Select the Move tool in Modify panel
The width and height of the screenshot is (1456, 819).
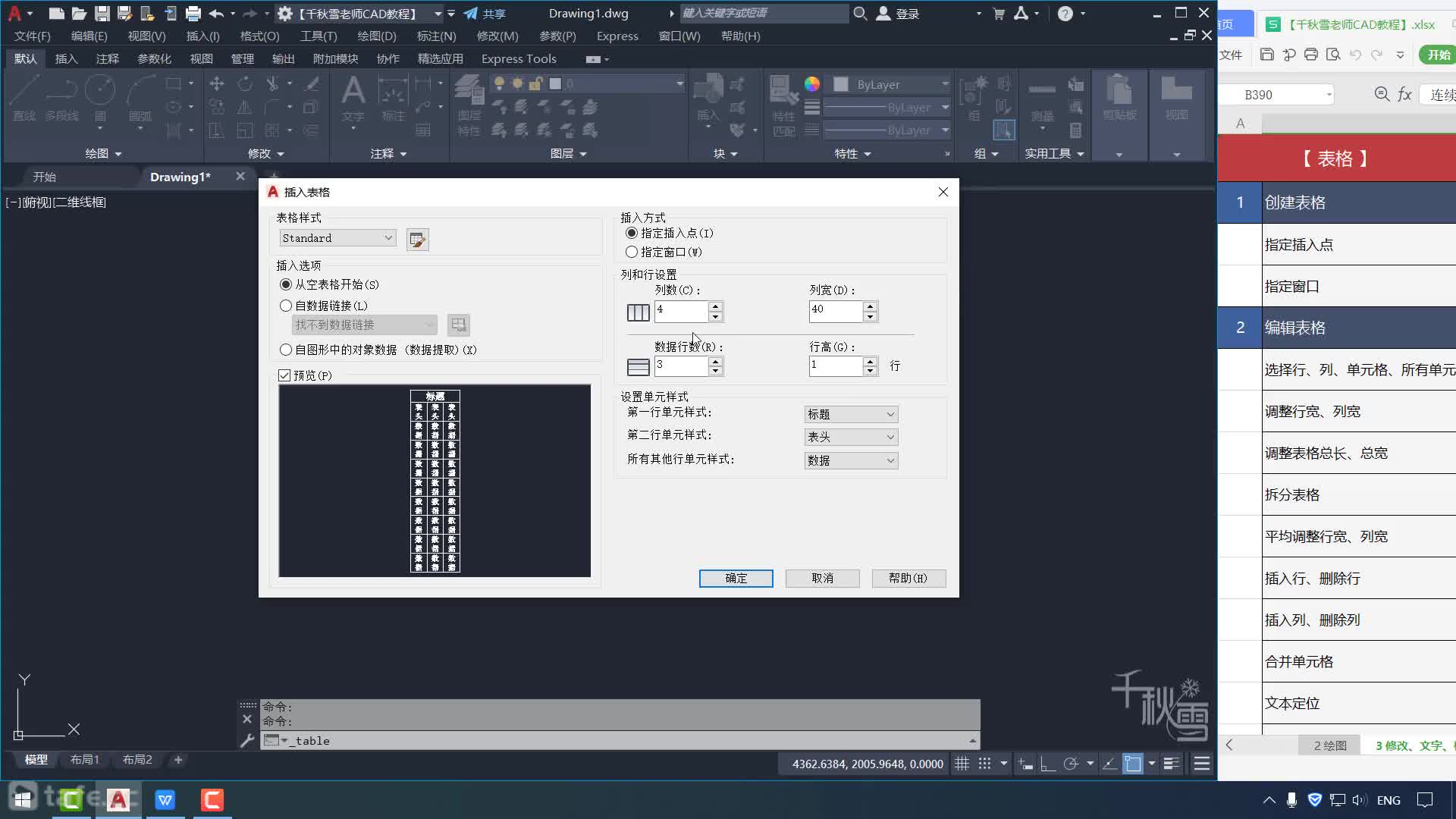[217, 83]
